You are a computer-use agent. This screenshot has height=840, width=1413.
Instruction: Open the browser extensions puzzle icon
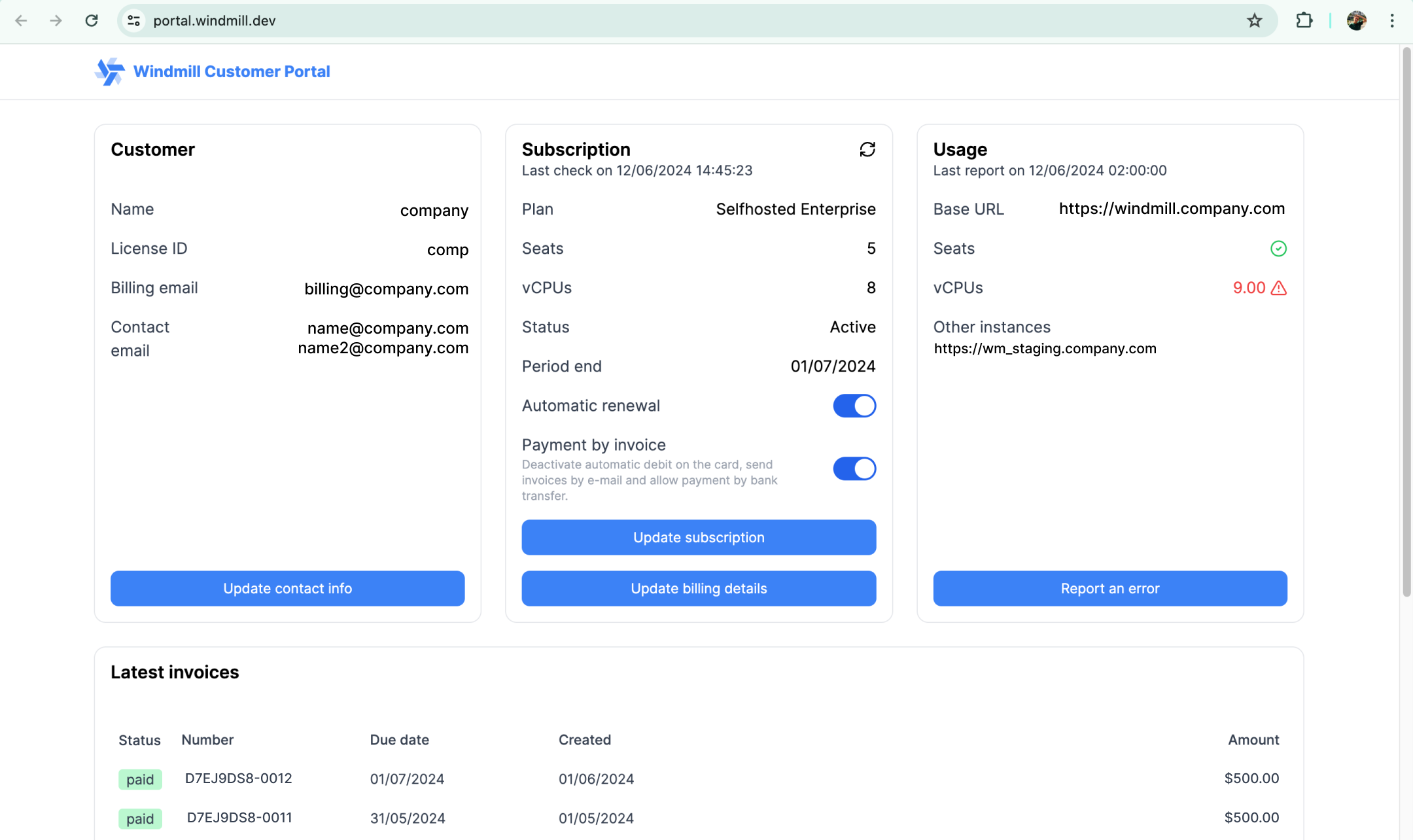[x=1304, y=21]
